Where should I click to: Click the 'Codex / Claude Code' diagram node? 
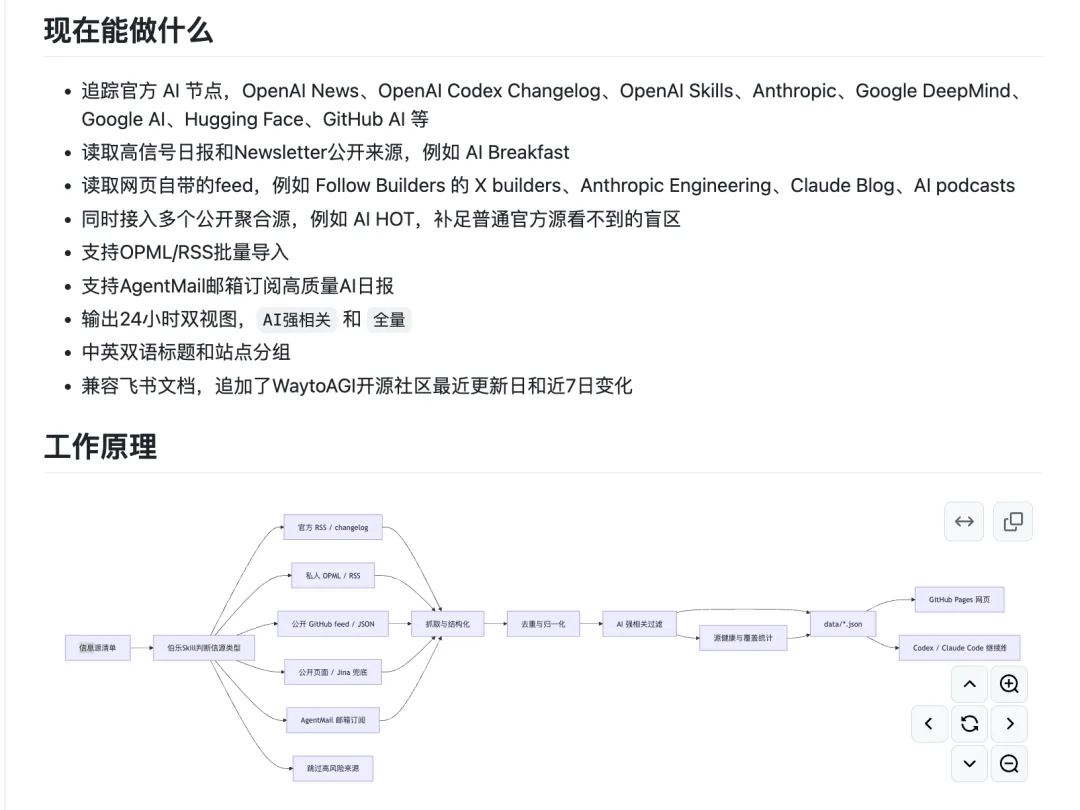pos(959,648)
